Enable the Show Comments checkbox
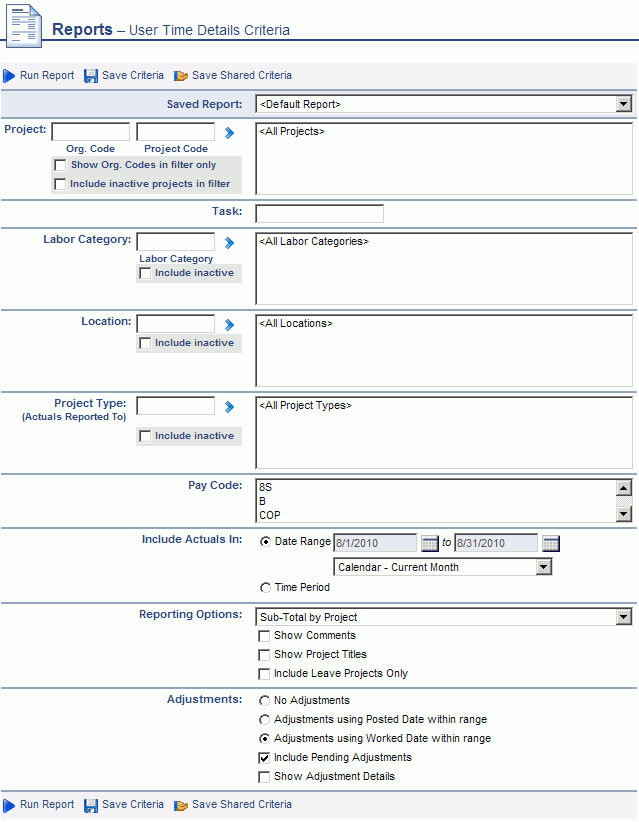The width and height of the screenshot is (639, 822). [264, 636]
